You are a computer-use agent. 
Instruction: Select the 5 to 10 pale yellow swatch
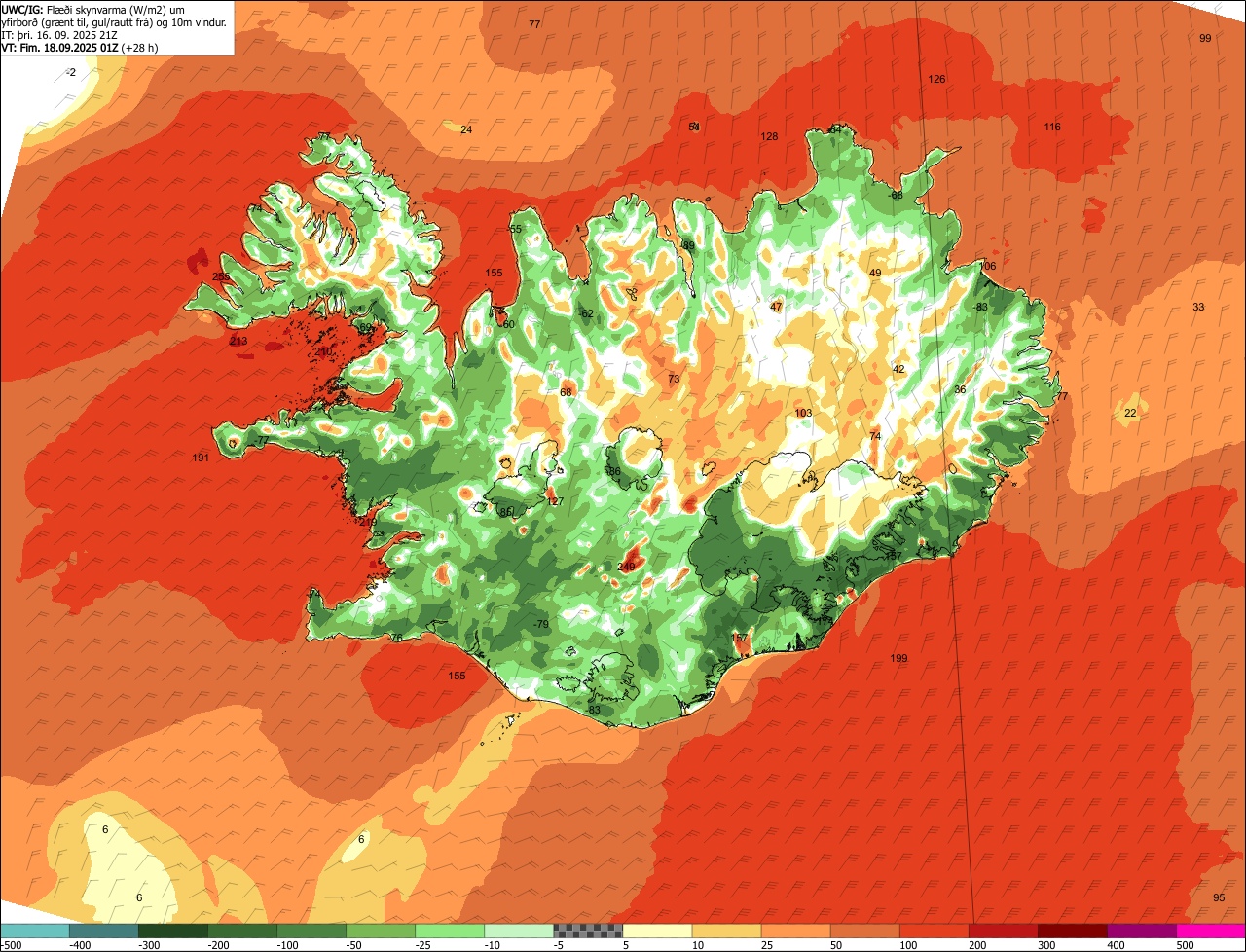(x=657, y=931)
